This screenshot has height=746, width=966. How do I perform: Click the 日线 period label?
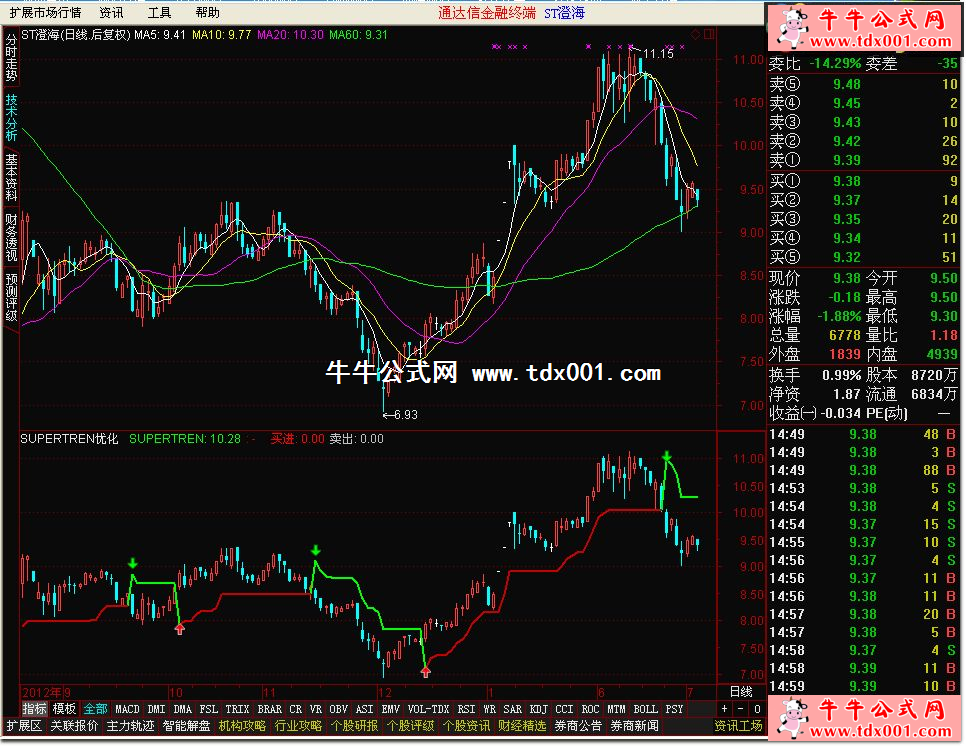741,691
